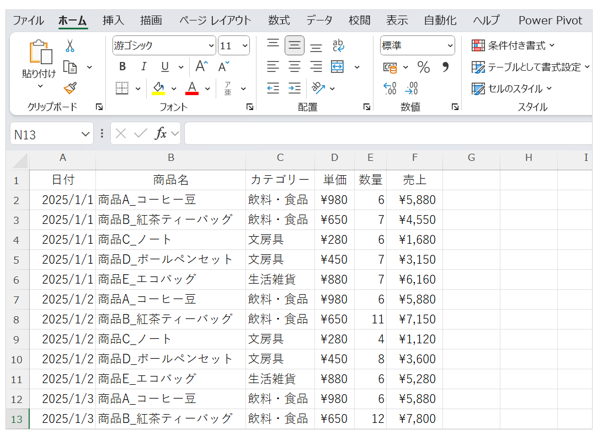Click the text Orientation icon
605x436 pixels.
318,88
